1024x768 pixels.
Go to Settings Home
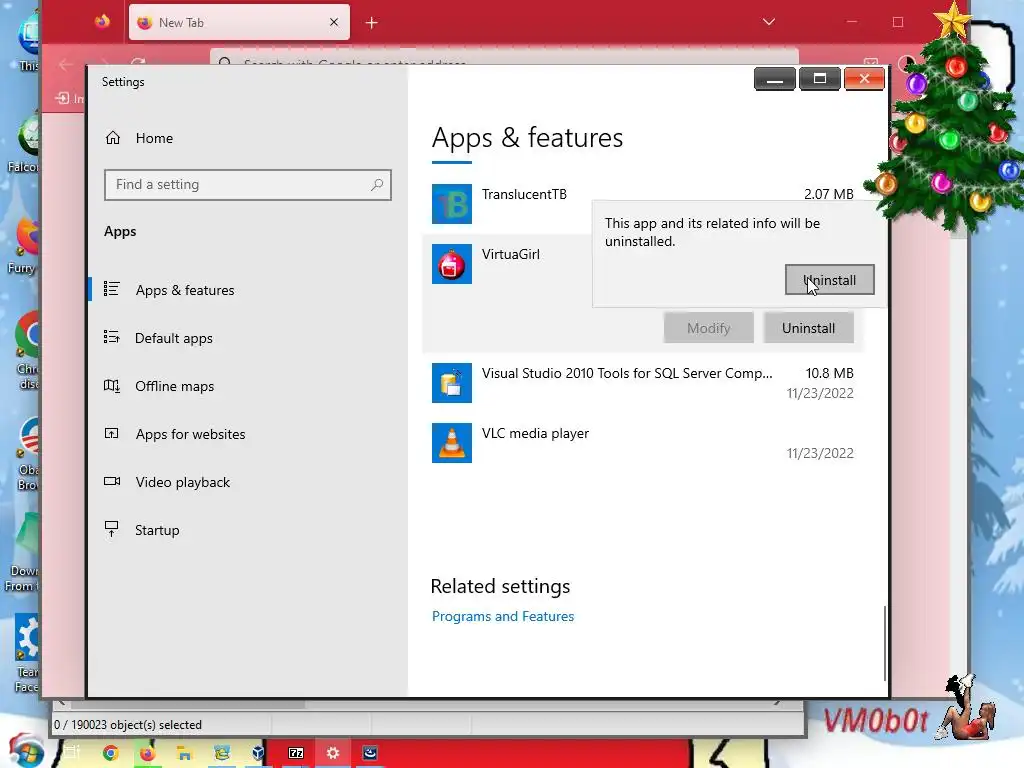click(138, 138)
